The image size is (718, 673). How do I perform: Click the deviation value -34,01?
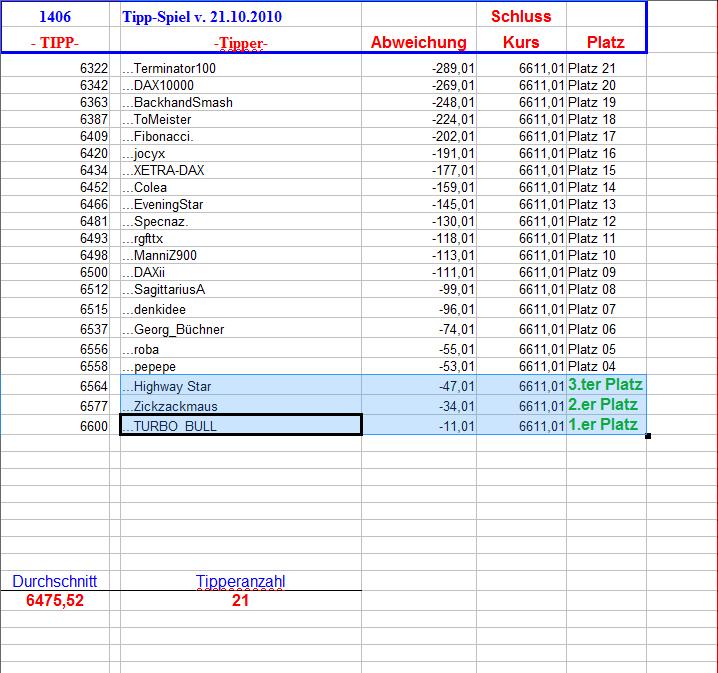coord(457,406)
